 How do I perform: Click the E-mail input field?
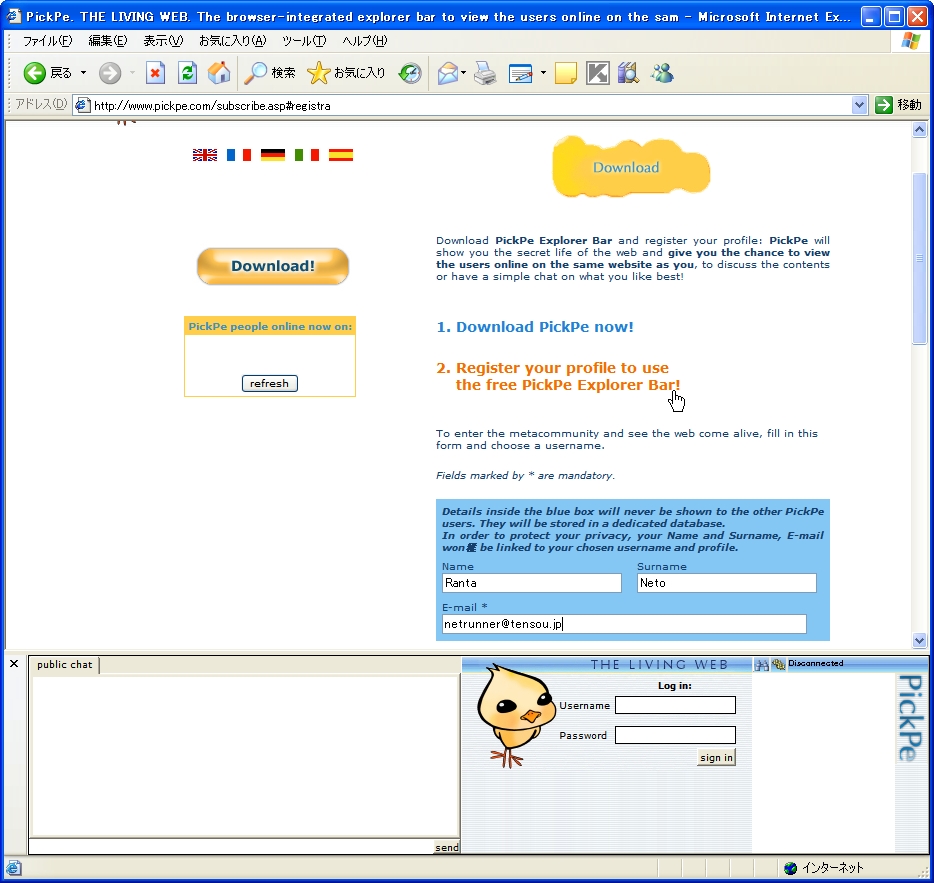tap(624, 624)
